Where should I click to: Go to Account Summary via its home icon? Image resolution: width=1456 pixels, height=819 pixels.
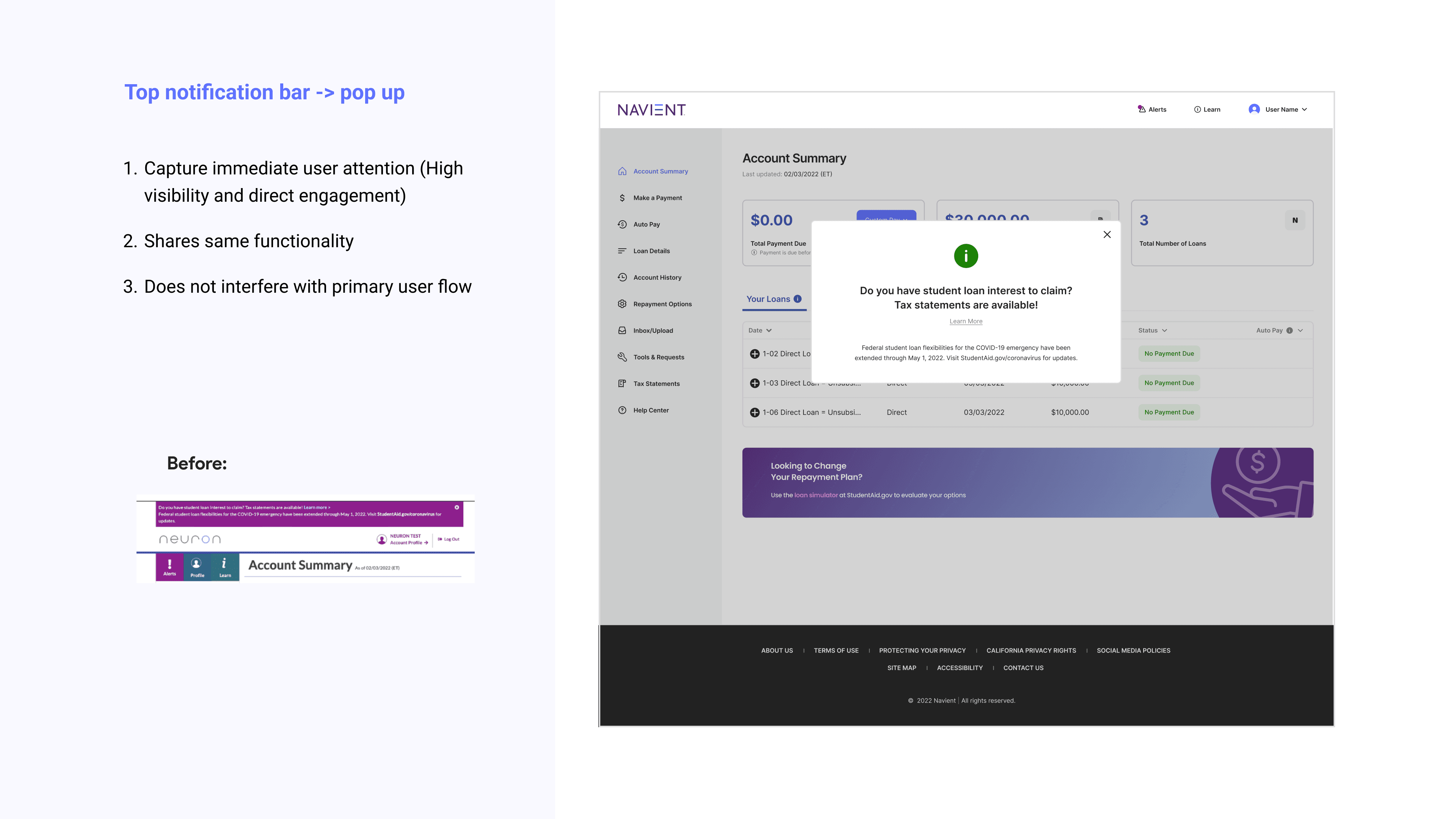(x=622, y=171)
